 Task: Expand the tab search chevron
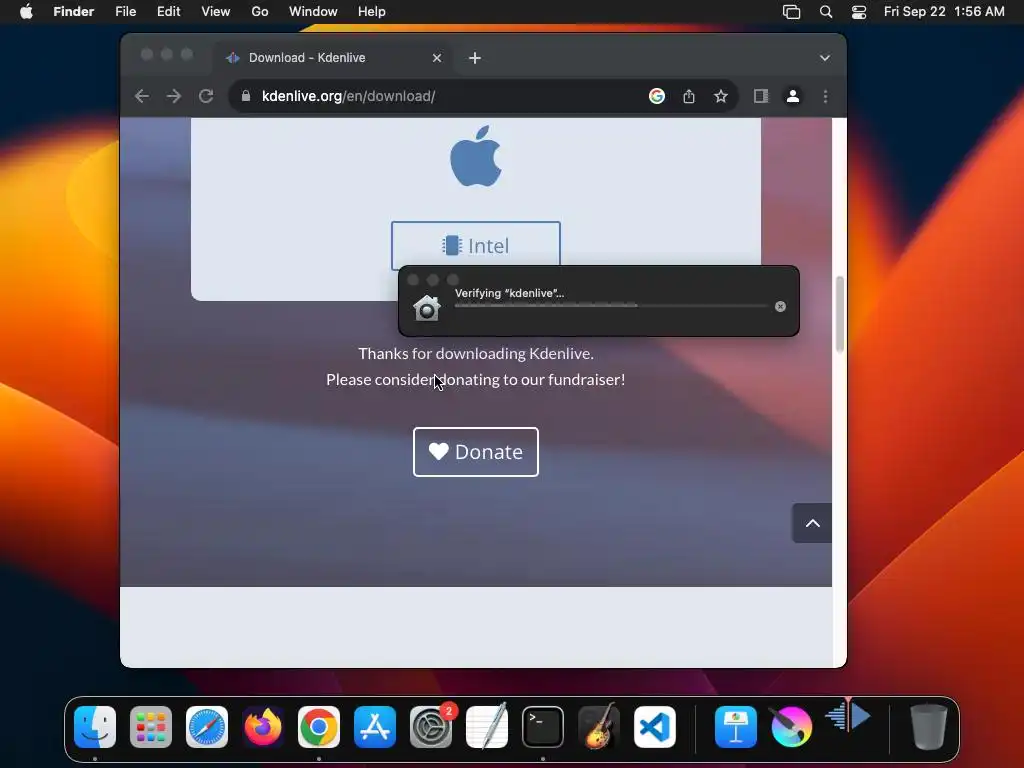[825, 58]
